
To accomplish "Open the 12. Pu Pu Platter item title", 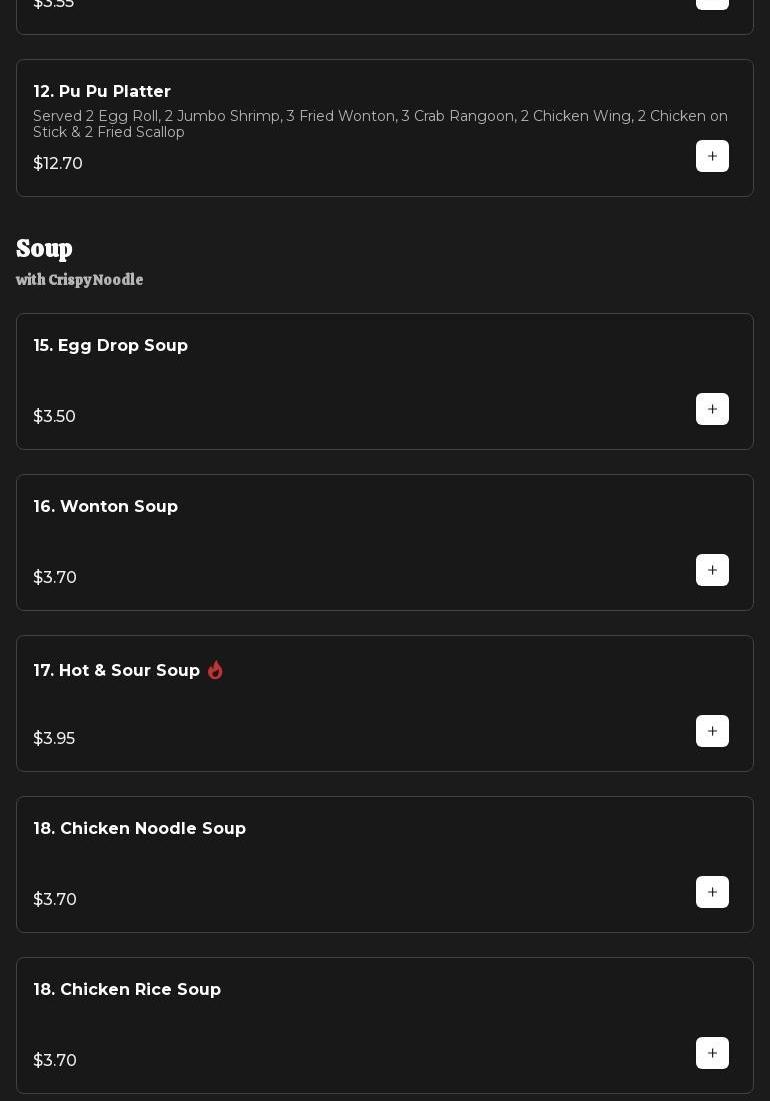I will pyautogui.click(x=102, y=92).
